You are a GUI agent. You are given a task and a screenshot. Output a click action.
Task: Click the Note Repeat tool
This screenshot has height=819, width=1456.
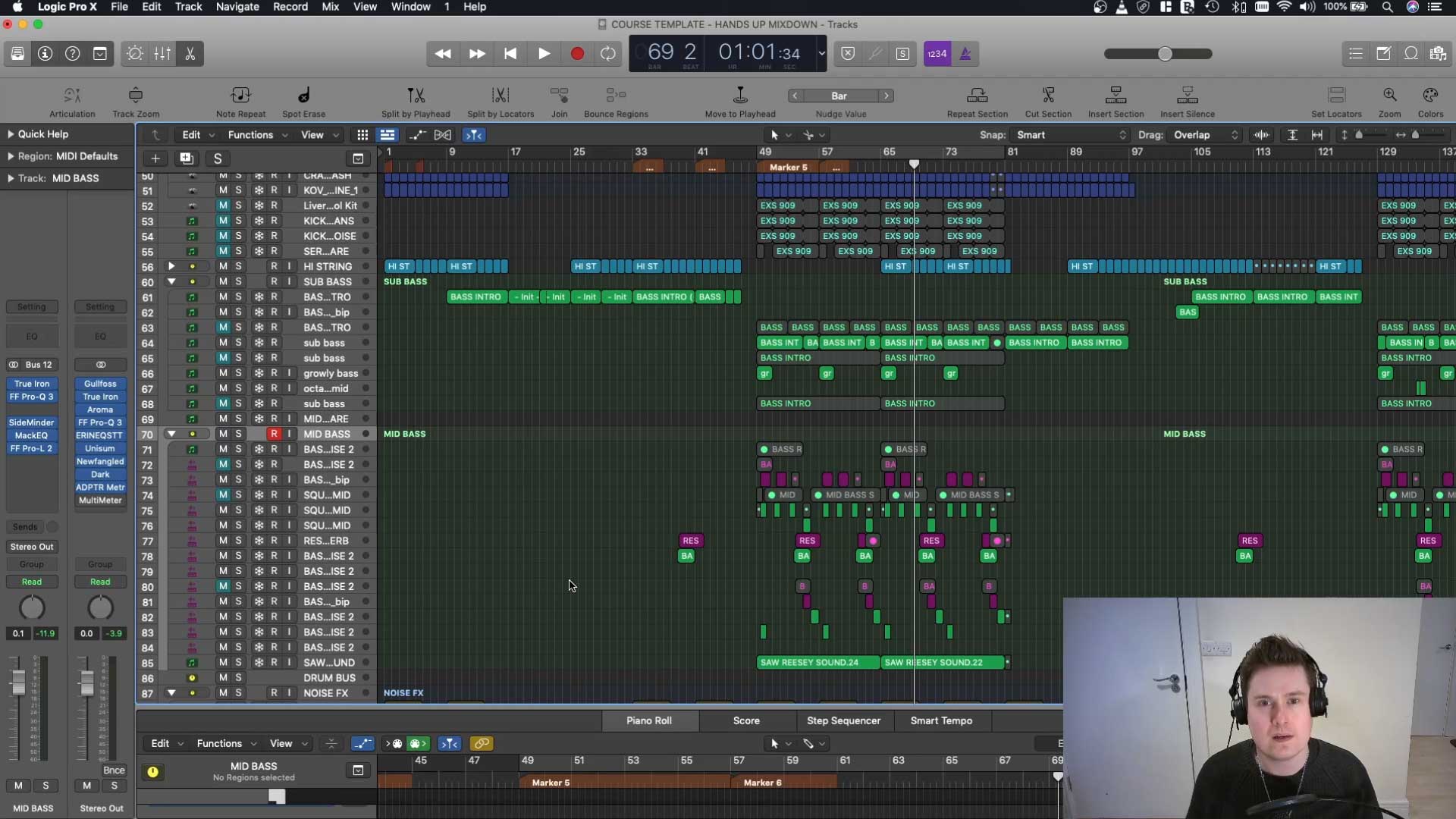pyautogui.click(x=240, y=102)
